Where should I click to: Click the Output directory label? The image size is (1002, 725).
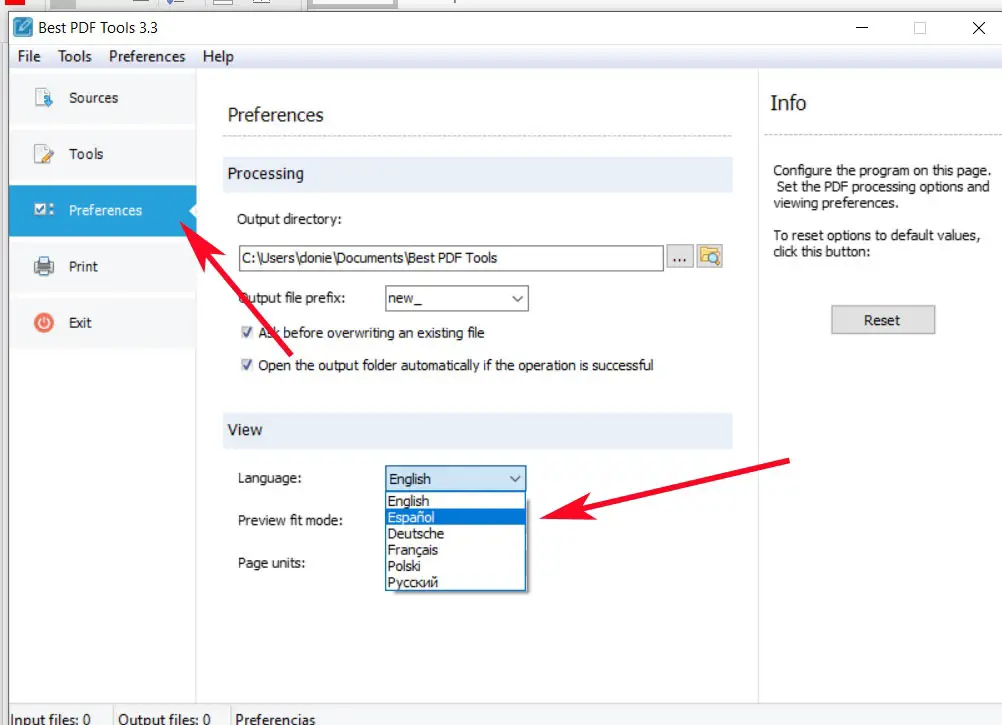(x=289, y=219)
